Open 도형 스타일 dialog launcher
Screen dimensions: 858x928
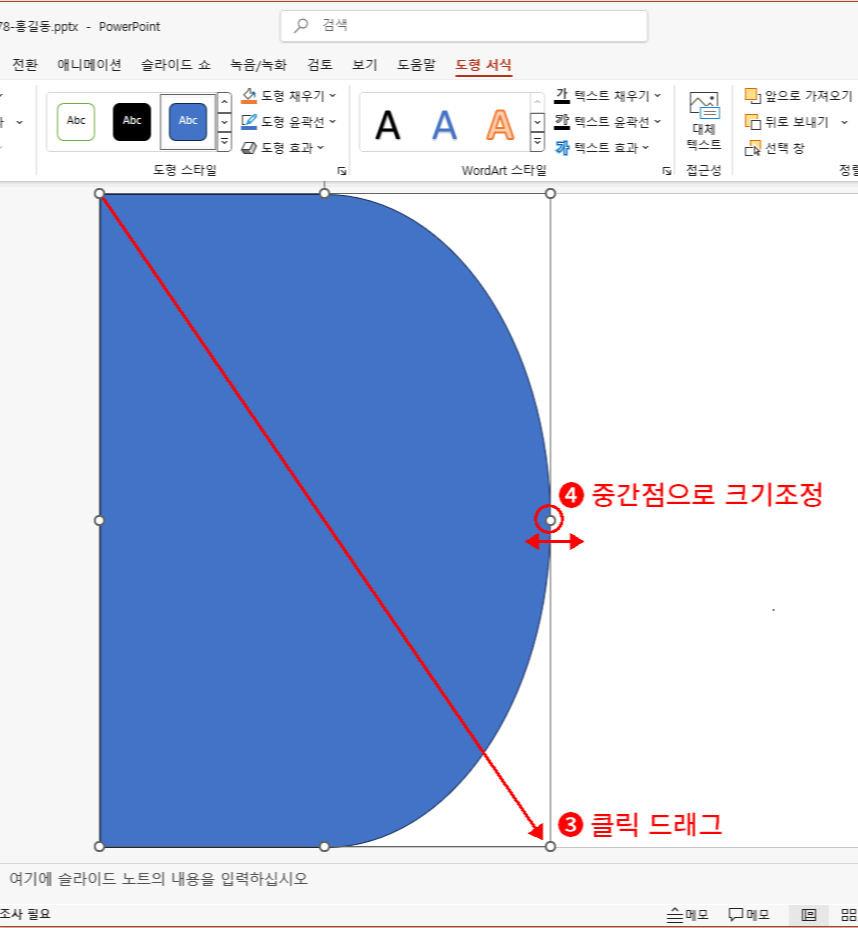coord(342,171)
